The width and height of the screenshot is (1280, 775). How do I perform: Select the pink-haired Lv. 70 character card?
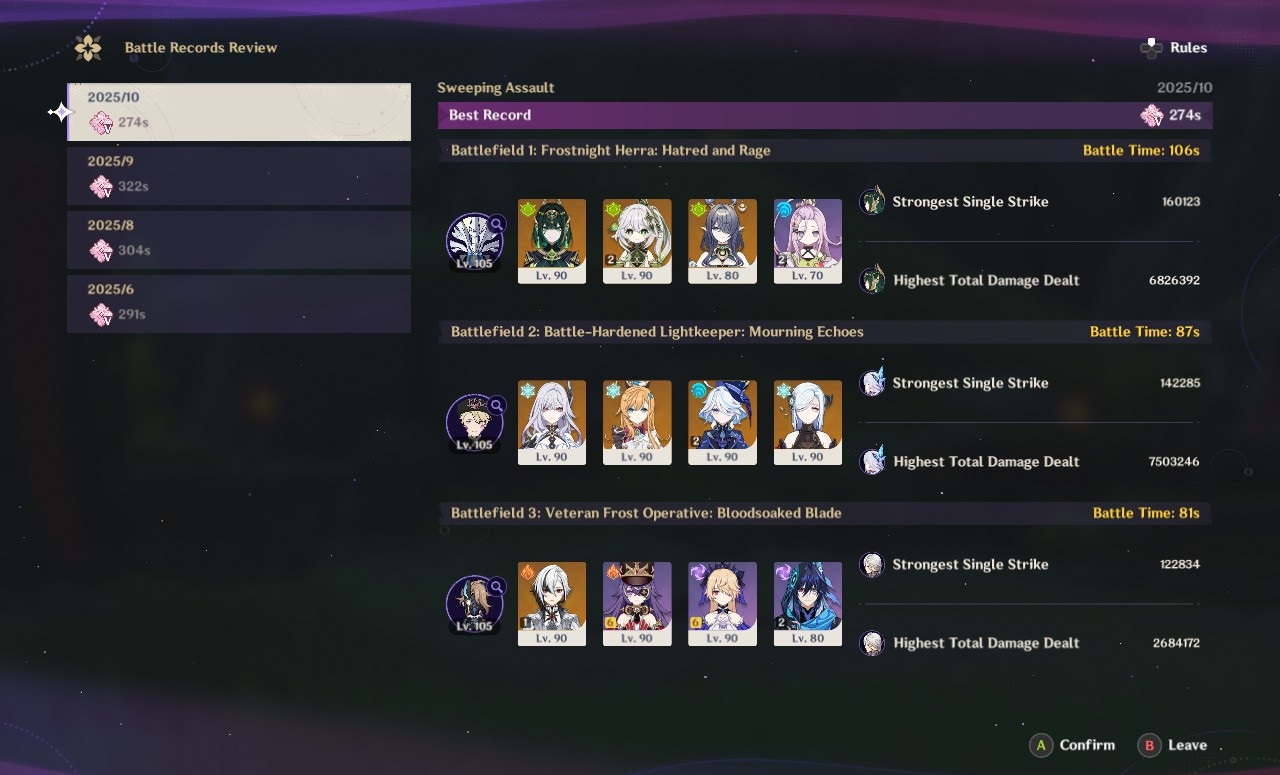coord(808,241)
